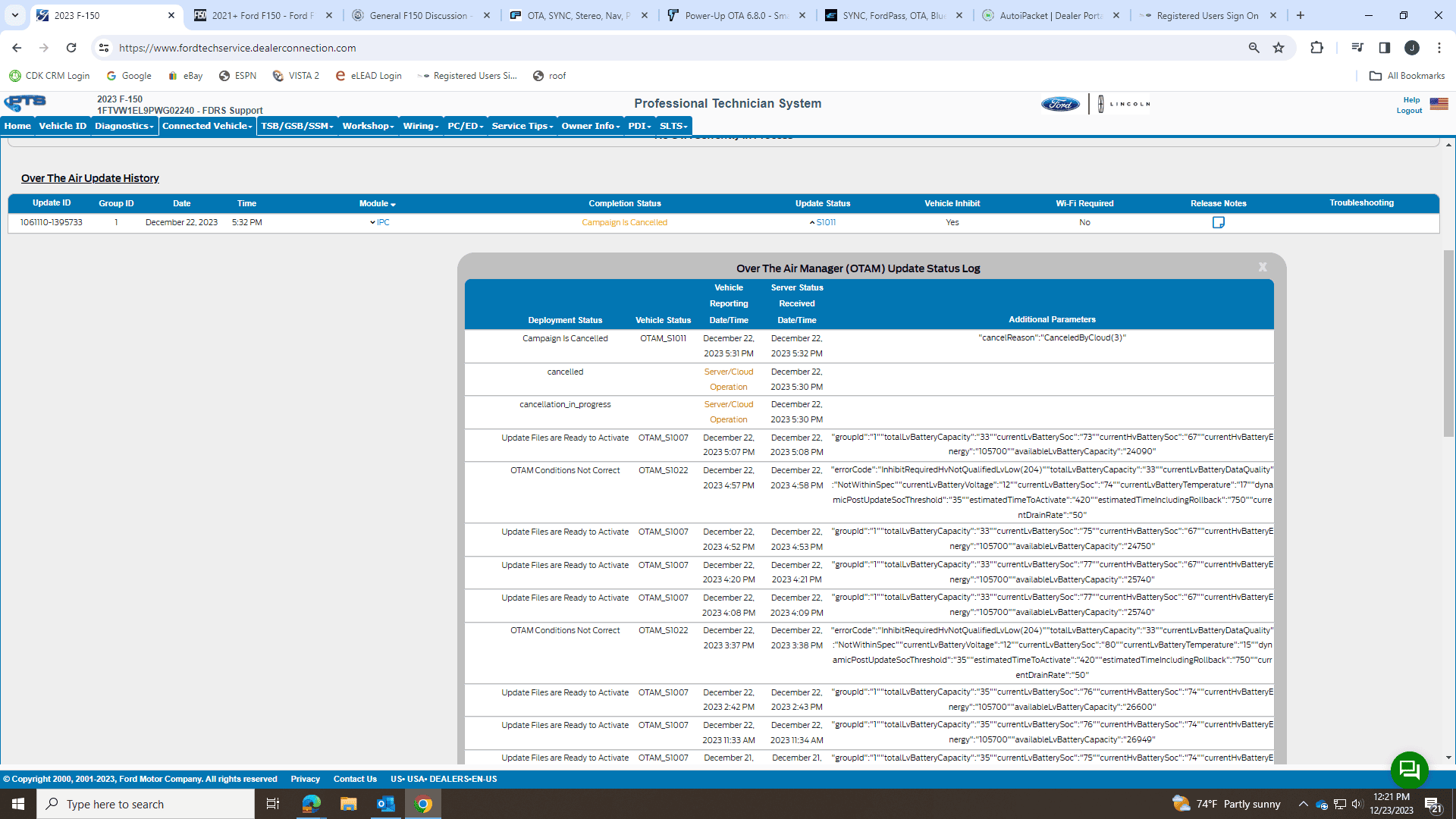Click the Ford logo in header
Viewport: 1456px width, 819px height.
click(x=1060, y=105)
